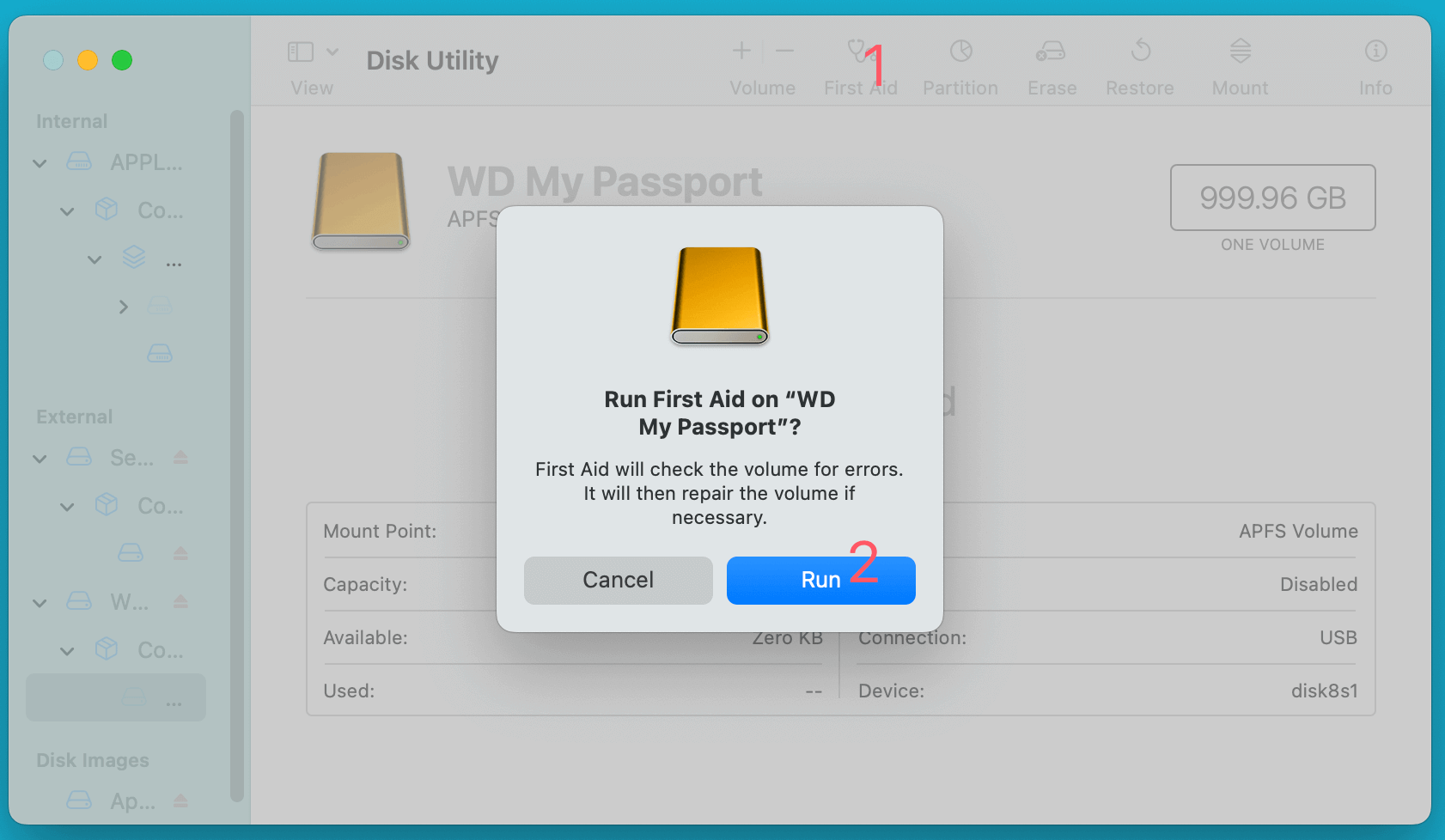Eject the disk image under Disk Images
Image resolution: width=1445 pixels, height=840 pixels.
pos(180,800)
